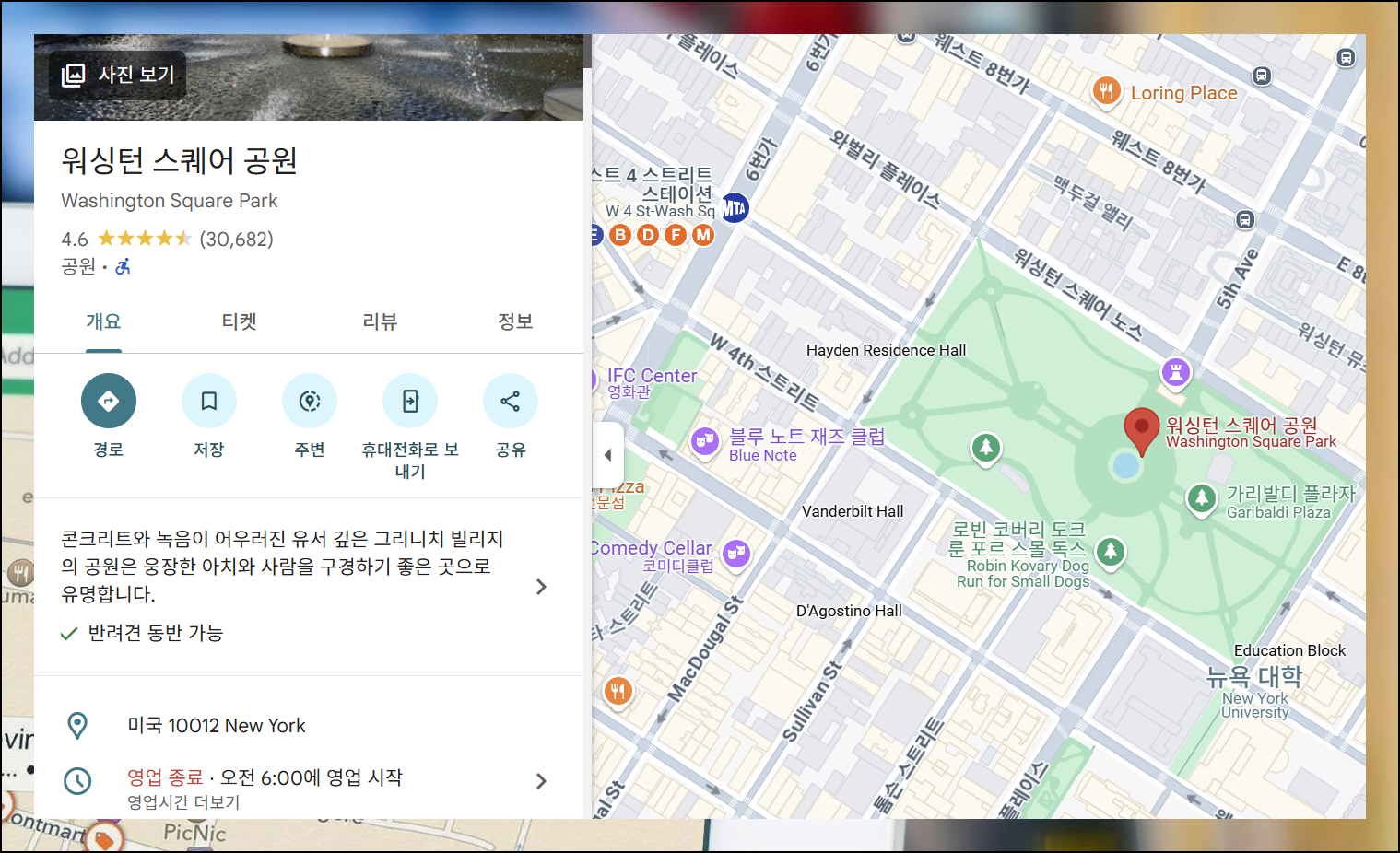1400x853 pixels.
Task: Select the address 미국 10012 New York
Action: (217, 726)
